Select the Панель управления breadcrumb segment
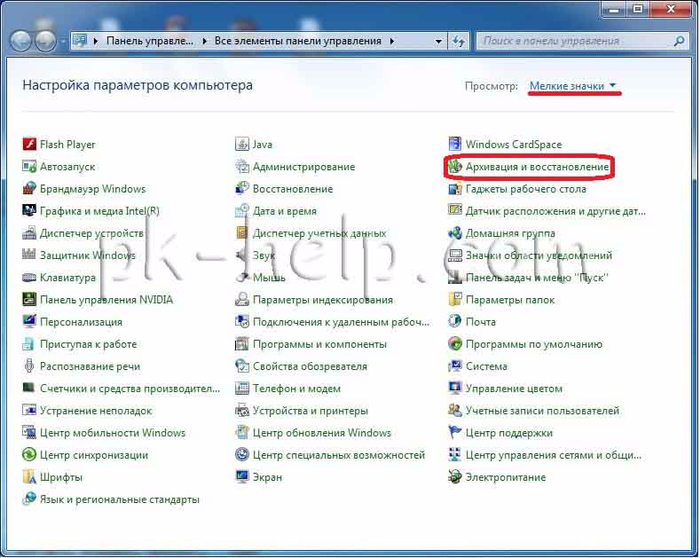This screenshot has width=700, height=558. coord(151,42)
